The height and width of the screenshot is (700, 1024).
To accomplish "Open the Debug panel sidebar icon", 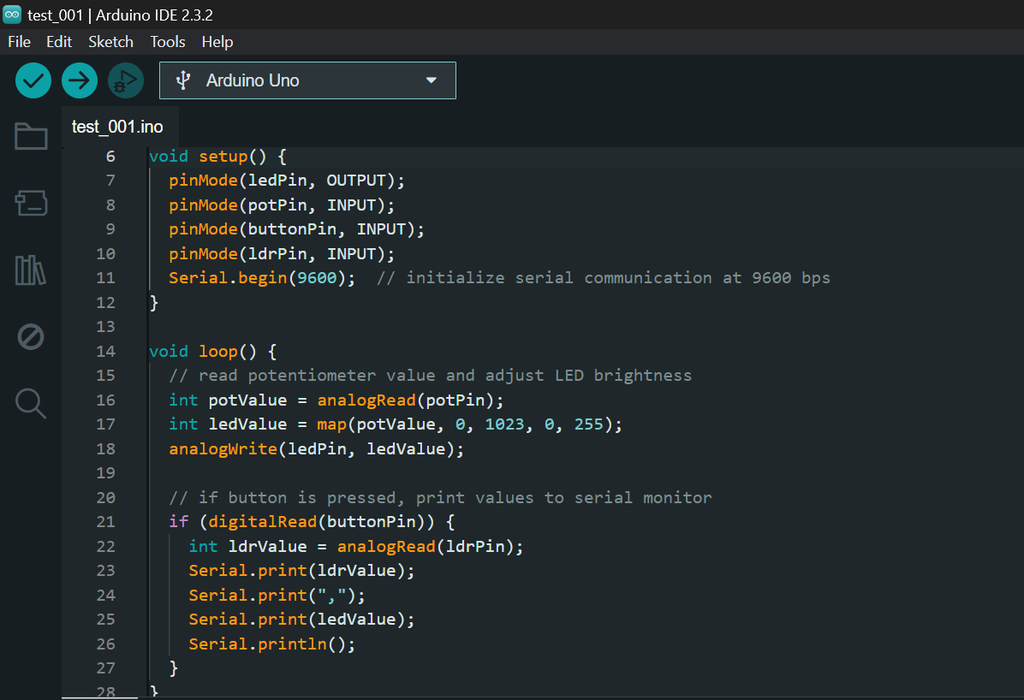I will click(31, 337).
